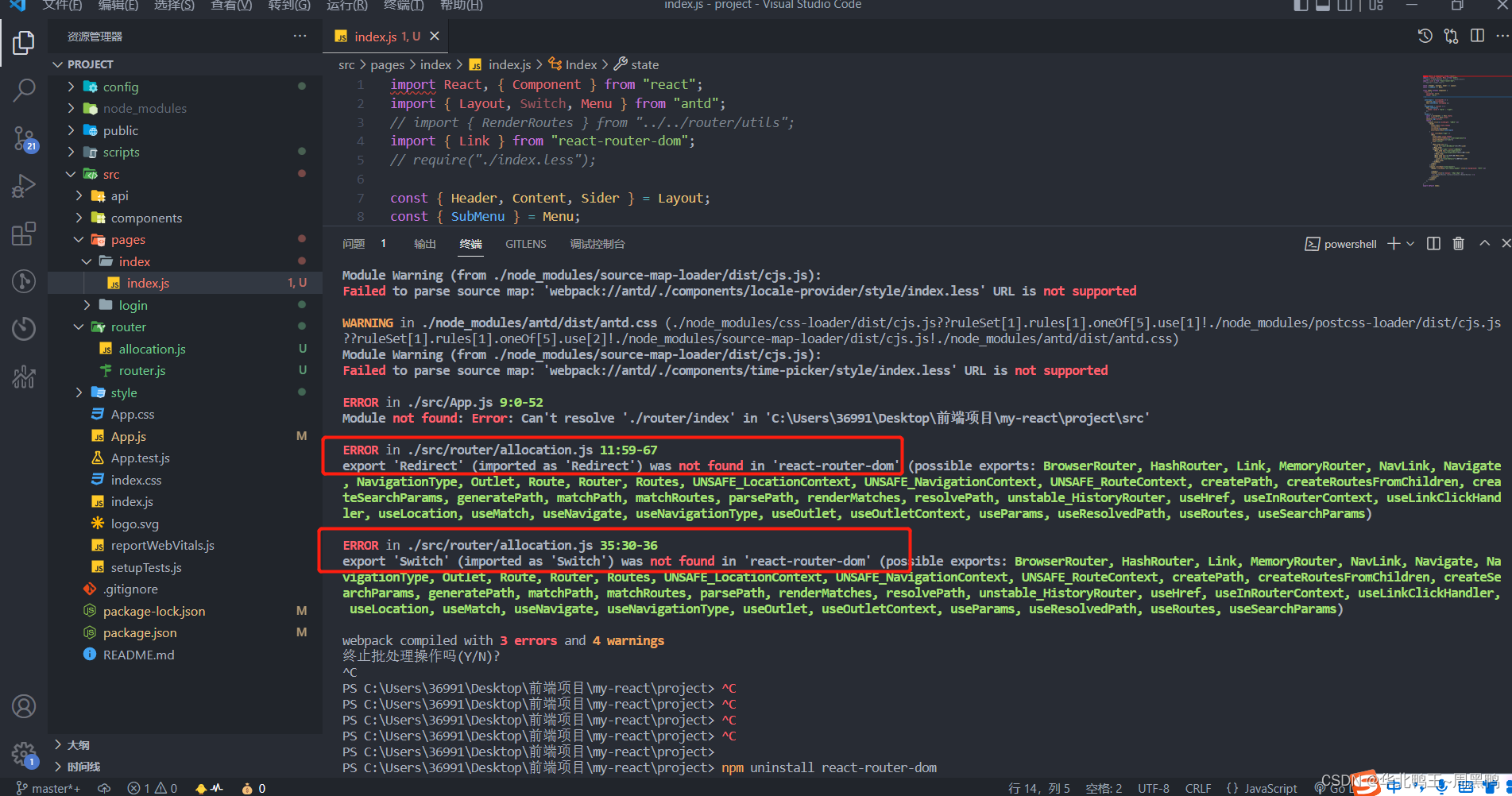Open terminal launch profile dropdown arrow
Image resolution: width=1512 pixels, height=796 pixels.
[1410, 244]
